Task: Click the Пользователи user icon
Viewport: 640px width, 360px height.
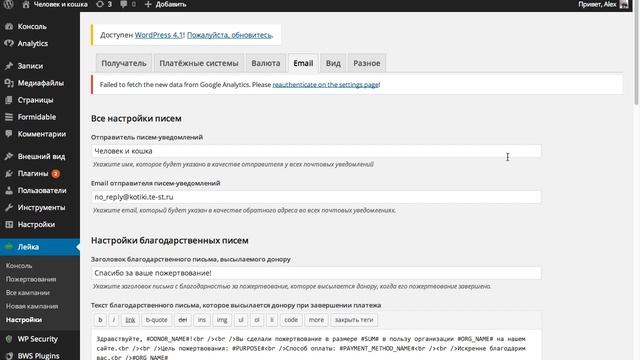Action: [x=9, y=191]
